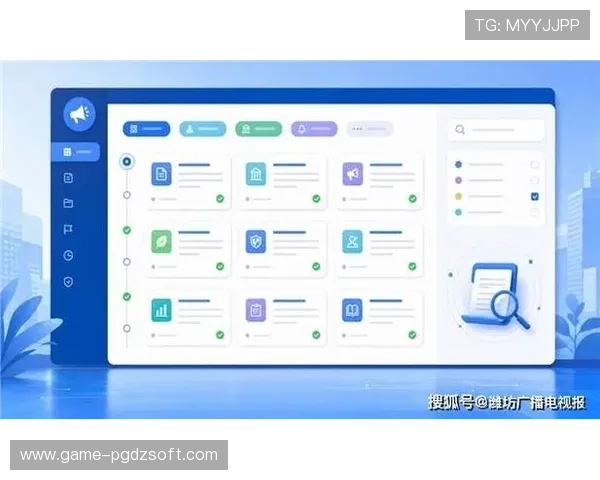
Task: Switch to the dark blue pill tab
Action: [147, 129]
